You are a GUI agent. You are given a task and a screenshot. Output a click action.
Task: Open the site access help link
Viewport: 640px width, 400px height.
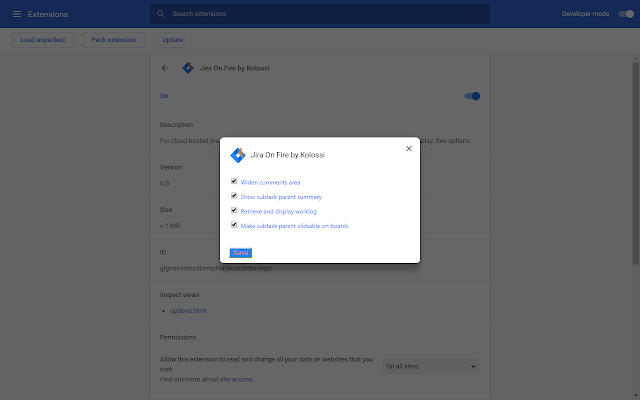(x=236, y=379)
